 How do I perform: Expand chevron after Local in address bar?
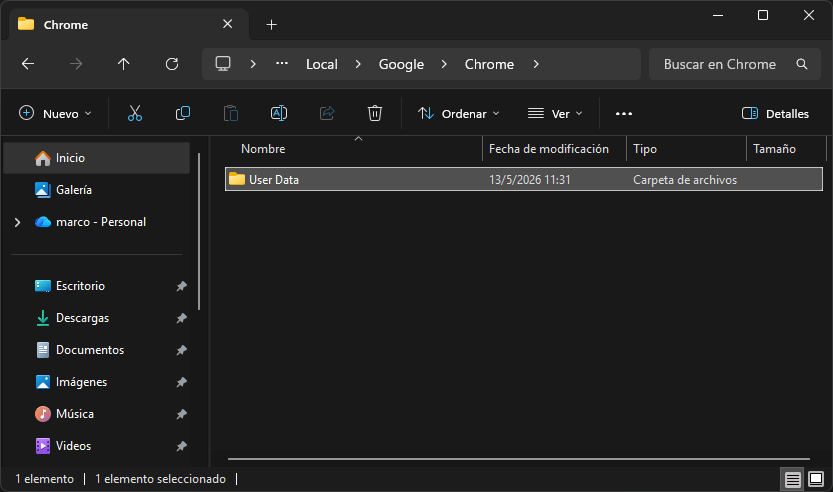[x=358, y=64]
